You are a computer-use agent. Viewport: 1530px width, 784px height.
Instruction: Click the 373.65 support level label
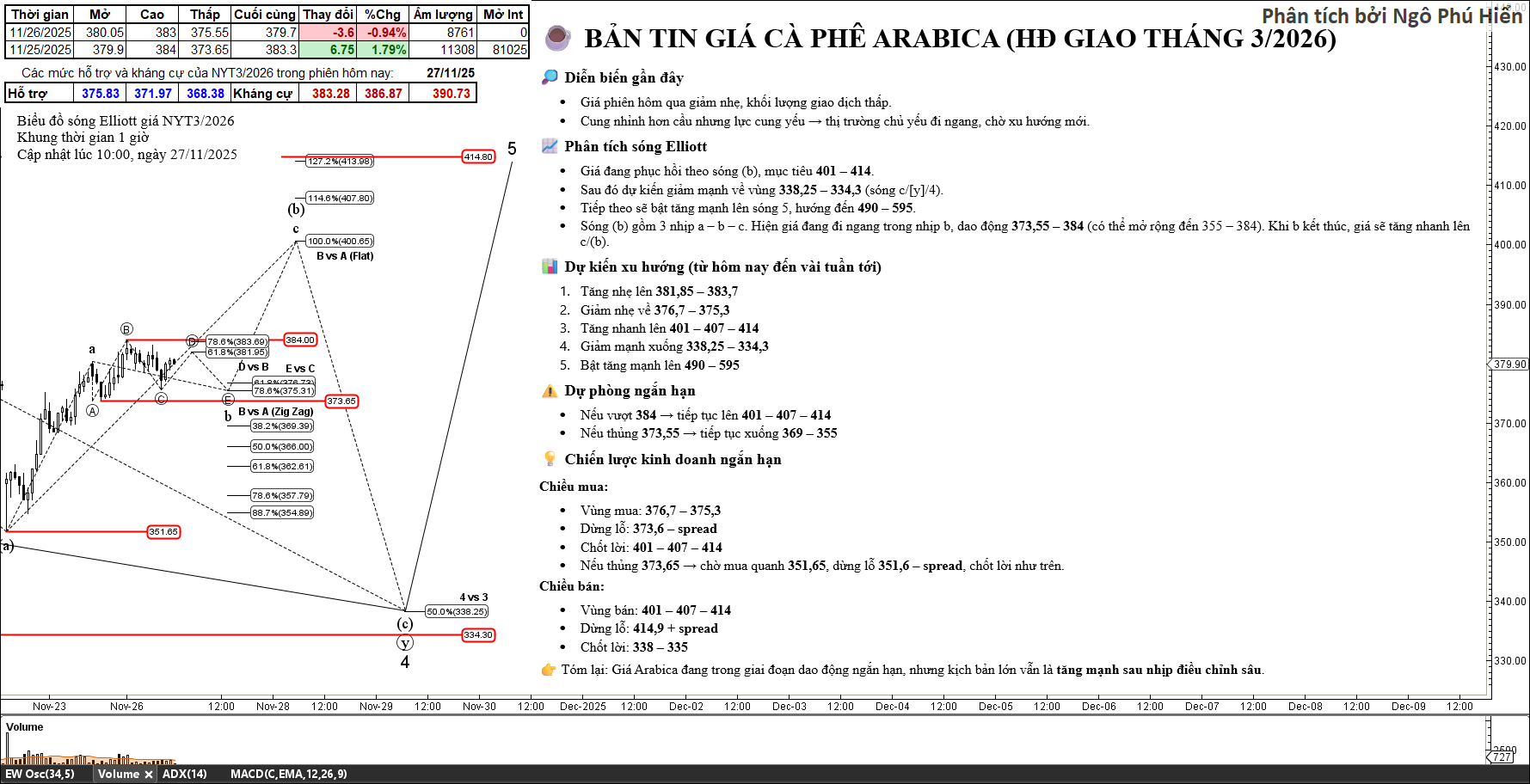coord(341,401)
